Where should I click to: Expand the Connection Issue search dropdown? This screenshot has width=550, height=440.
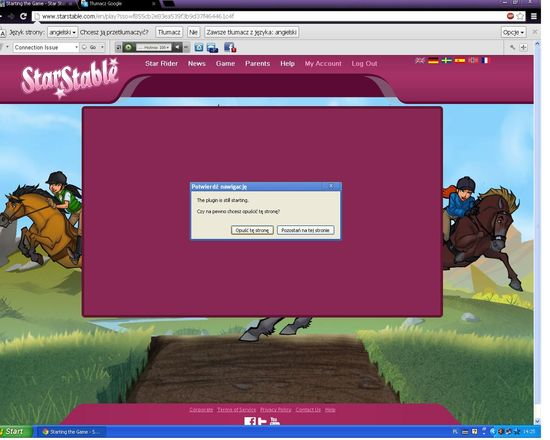click(76, 47)
